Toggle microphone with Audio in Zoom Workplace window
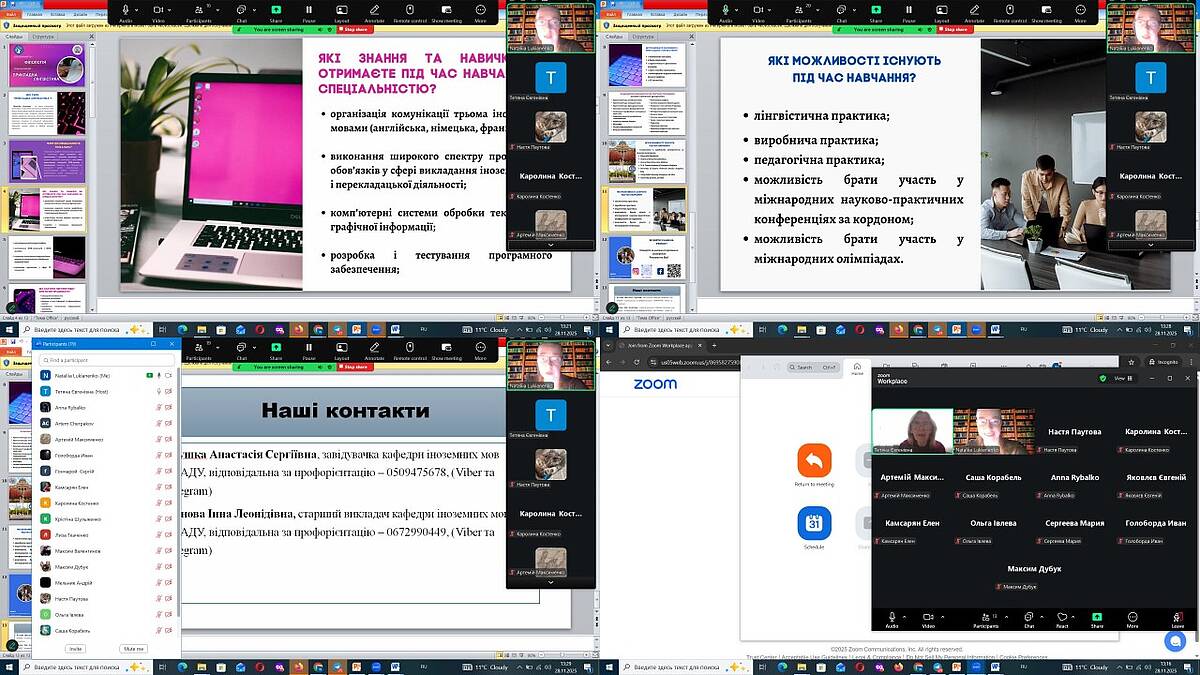This screenshot has height=675, width=1200. click(x=891, y=616)
